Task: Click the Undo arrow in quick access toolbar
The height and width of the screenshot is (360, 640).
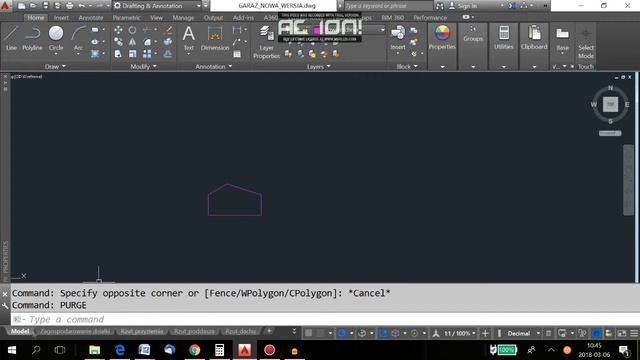Action: (x=82, y=6)
